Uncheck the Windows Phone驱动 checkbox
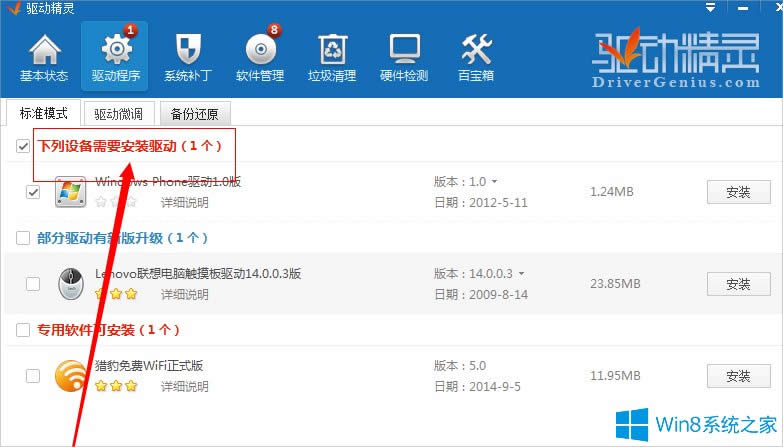The width and height of the screenshot is (783, 447). click(x=33, y=192)
